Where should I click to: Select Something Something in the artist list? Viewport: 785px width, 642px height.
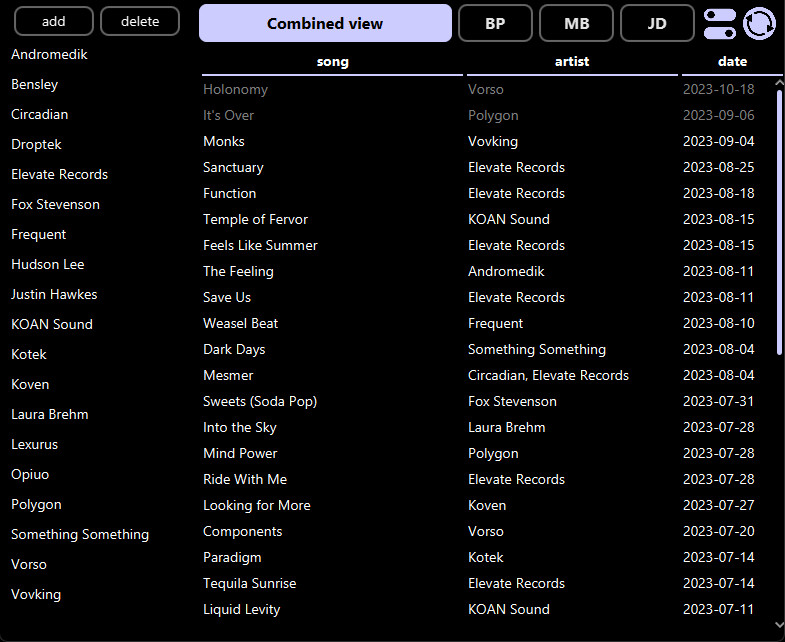pyautogui.click(x=80, y=535)
